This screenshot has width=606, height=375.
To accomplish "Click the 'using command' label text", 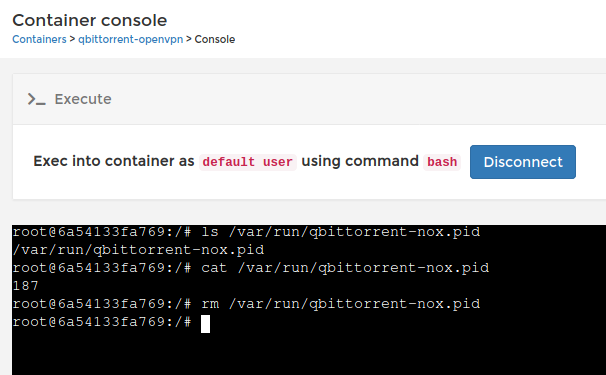I will [x=360, y=161].
